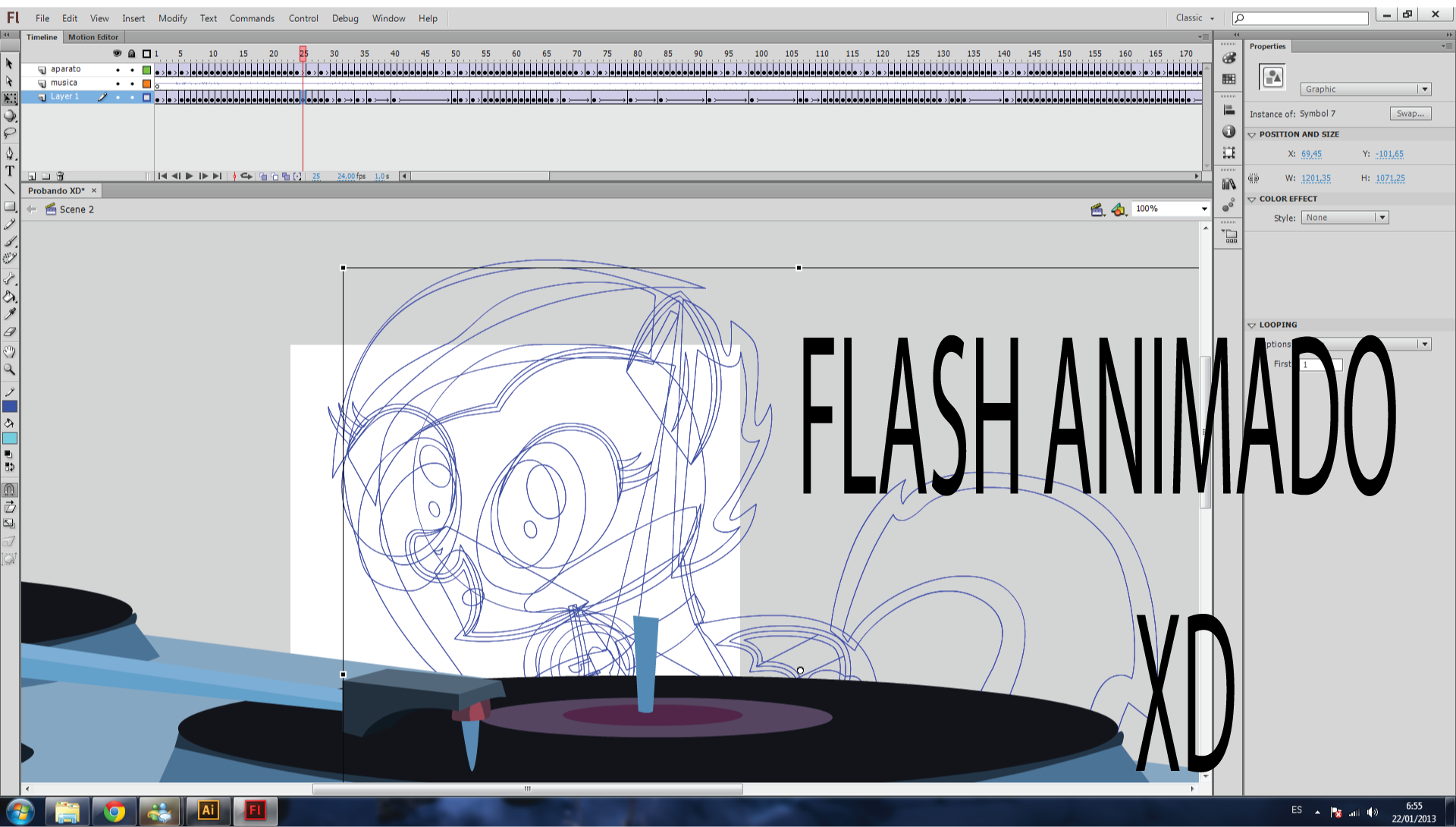Toggle outline view for aparato layer
The image size is (1456, 827).
[x=147, y=70]
